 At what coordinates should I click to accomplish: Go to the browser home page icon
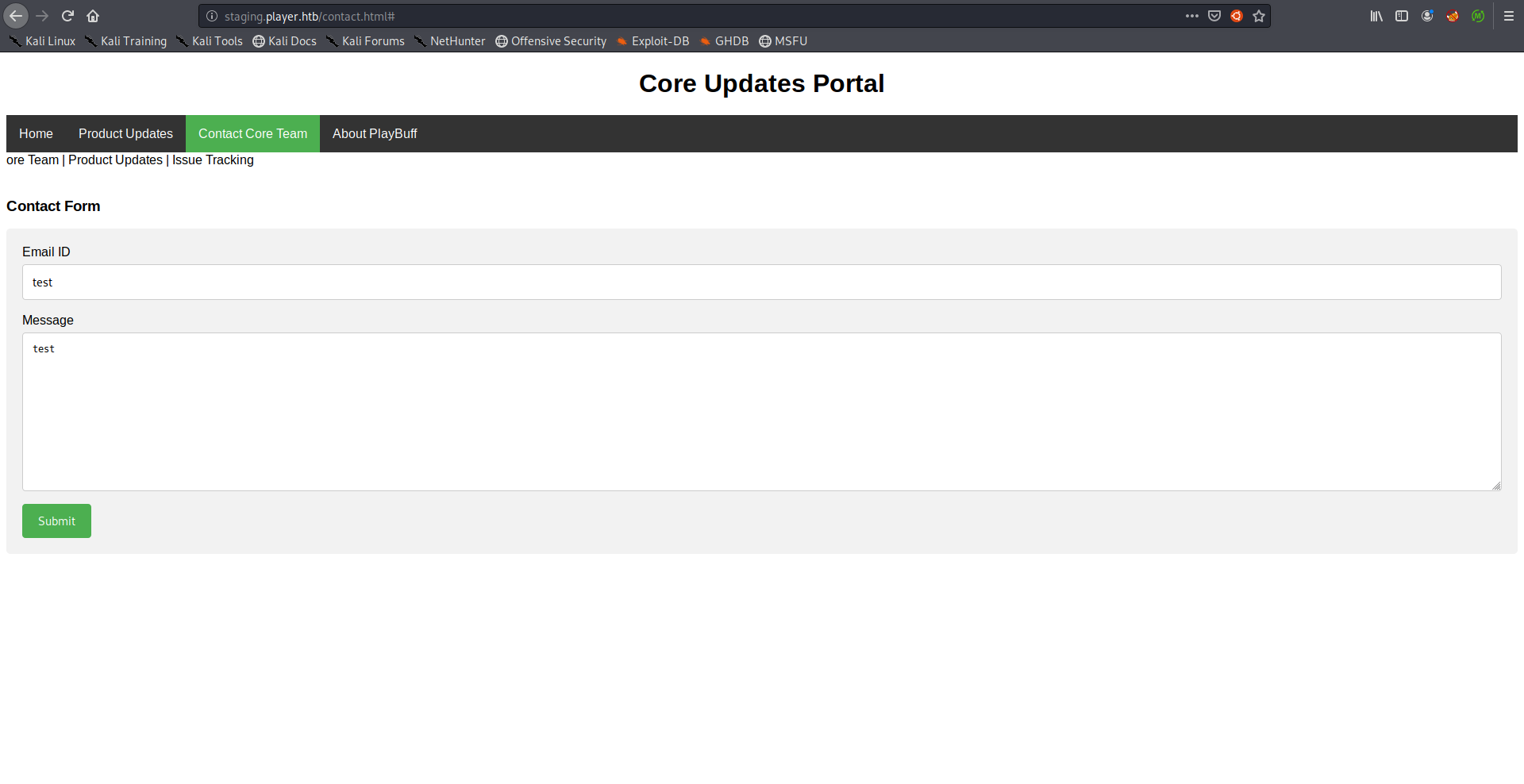(x=93, y=16)
